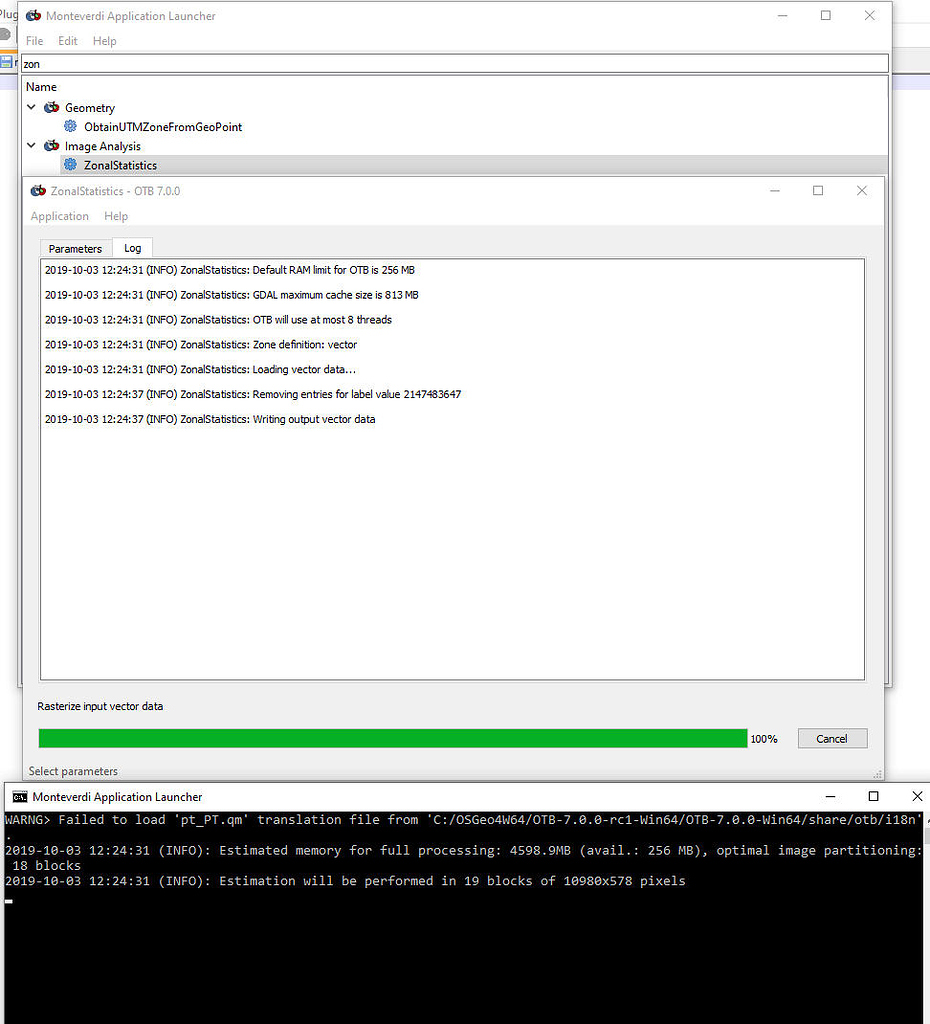Click the OTB swirl icon next to Image Analysis
This screenshot has width=930, height=1024.
pos(50,145)
